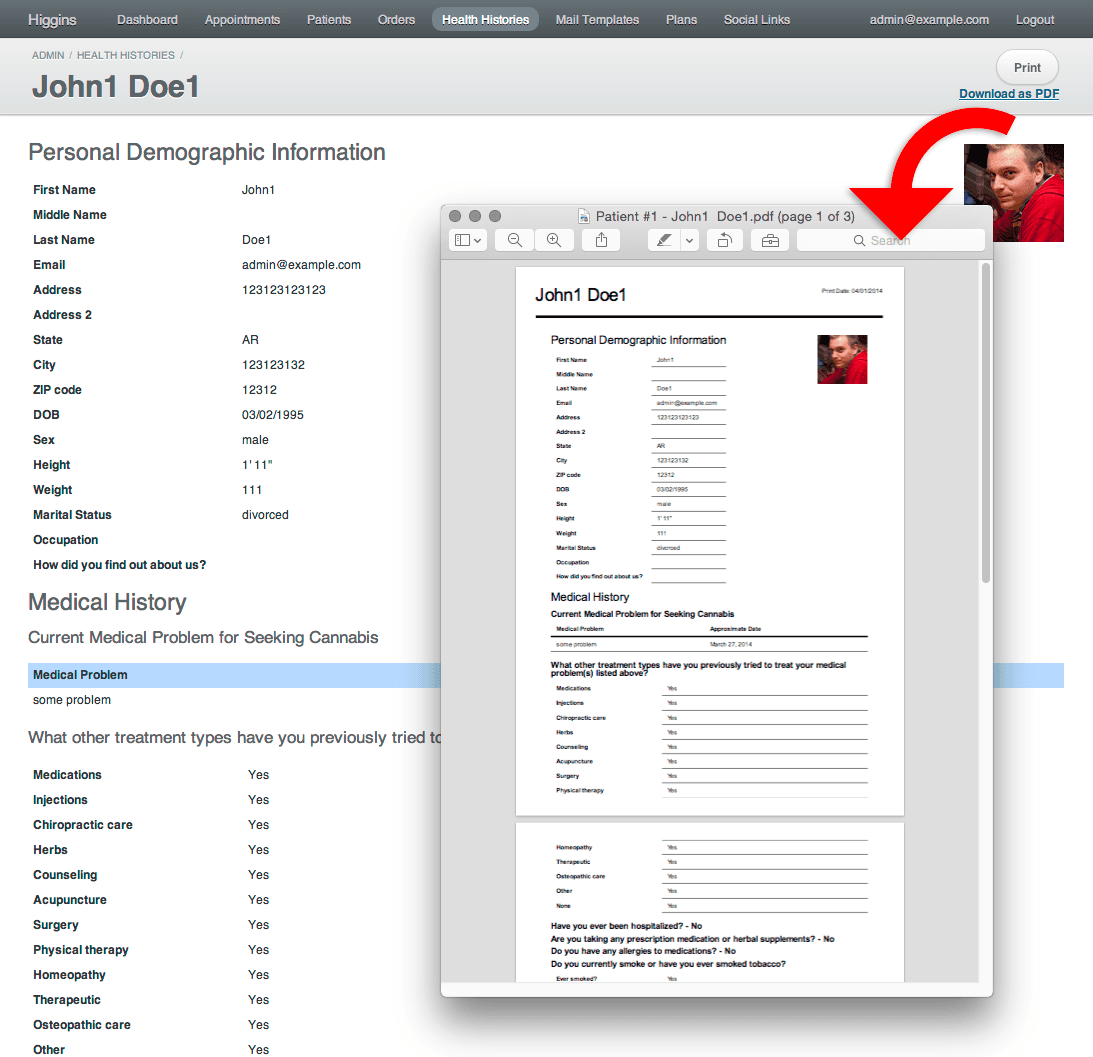Open Mail Templates menu item
This screenshot has height=1057, width=1093.
(597, 20)
